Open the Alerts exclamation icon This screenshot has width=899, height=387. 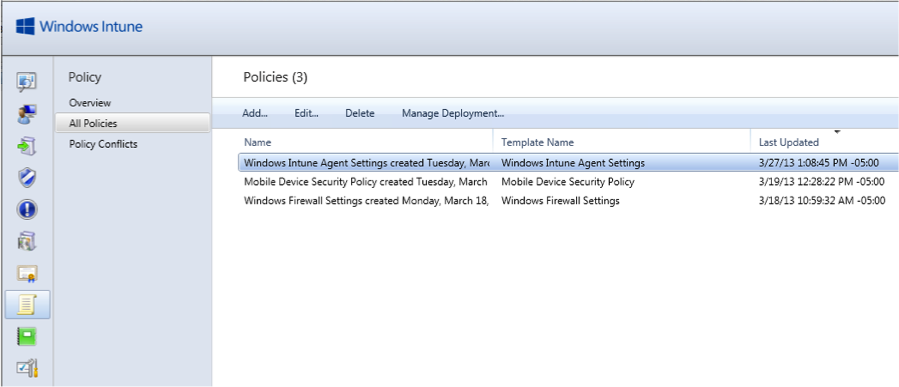coord(27,210)
